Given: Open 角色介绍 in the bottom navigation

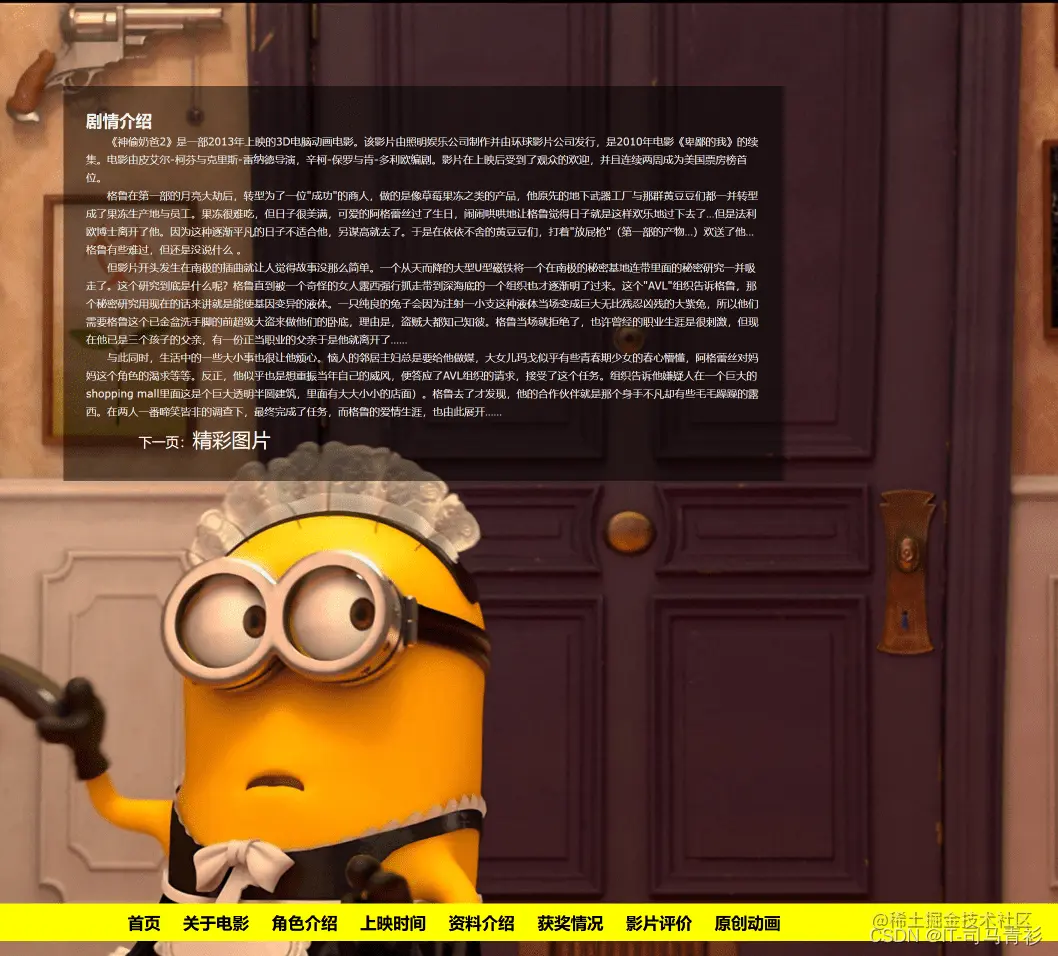Looking at the screenshot, I should pyautogui.click(x=304, y=923).
